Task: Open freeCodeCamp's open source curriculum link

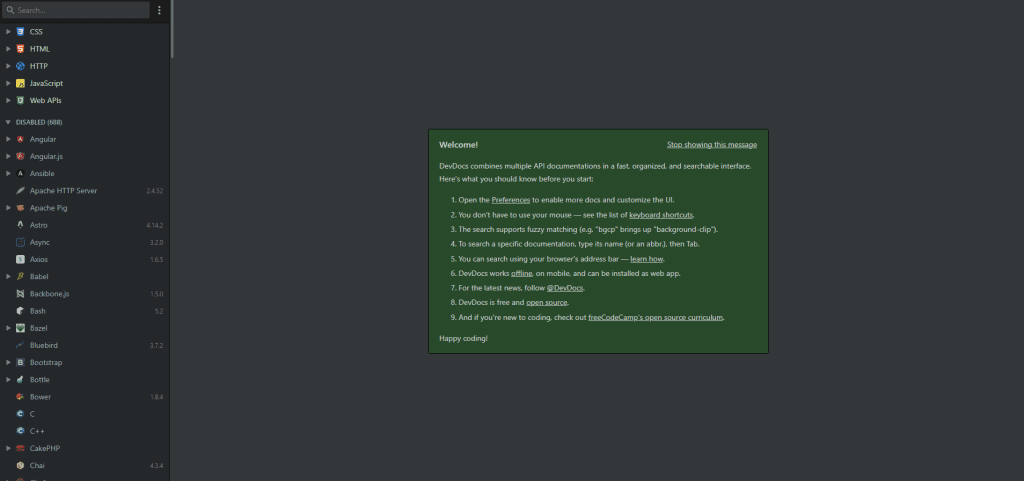Action: (x=656, y=317)
